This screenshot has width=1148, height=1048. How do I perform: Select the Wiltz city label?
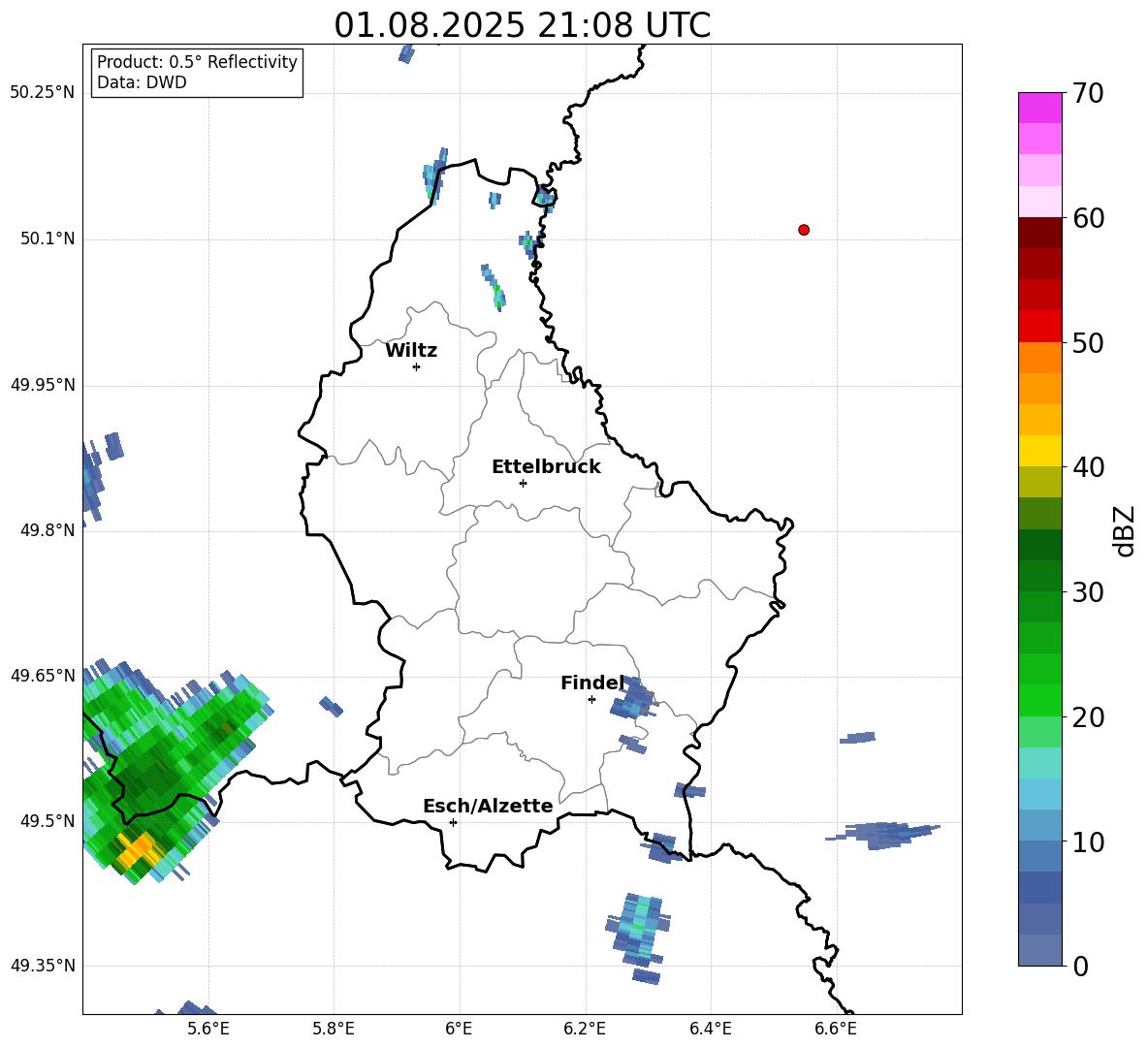coord(411,351)
